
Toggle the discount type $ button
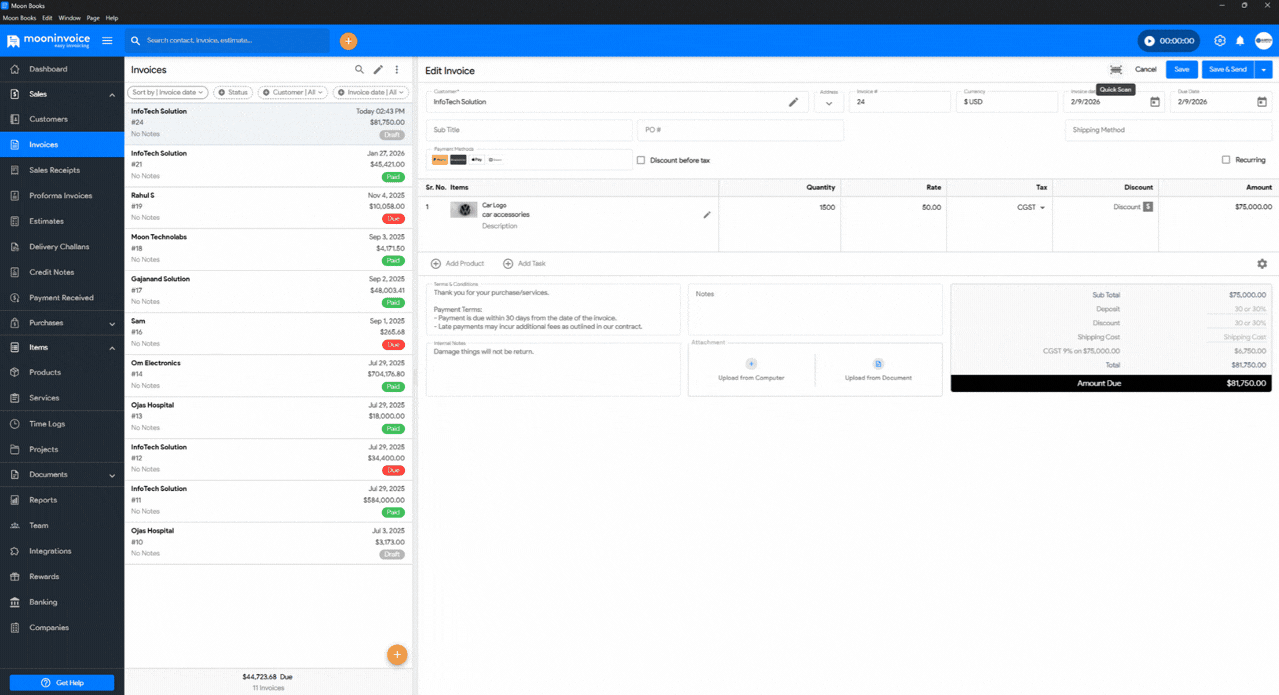pyautogui.click(x=1148, y=207)
